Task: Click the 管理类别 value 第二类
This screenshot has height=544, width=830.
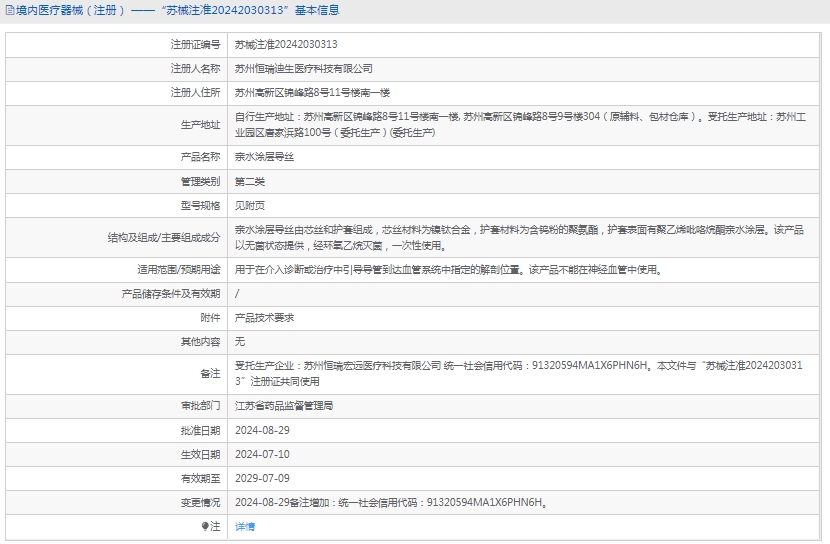Action: click(250, 181)
